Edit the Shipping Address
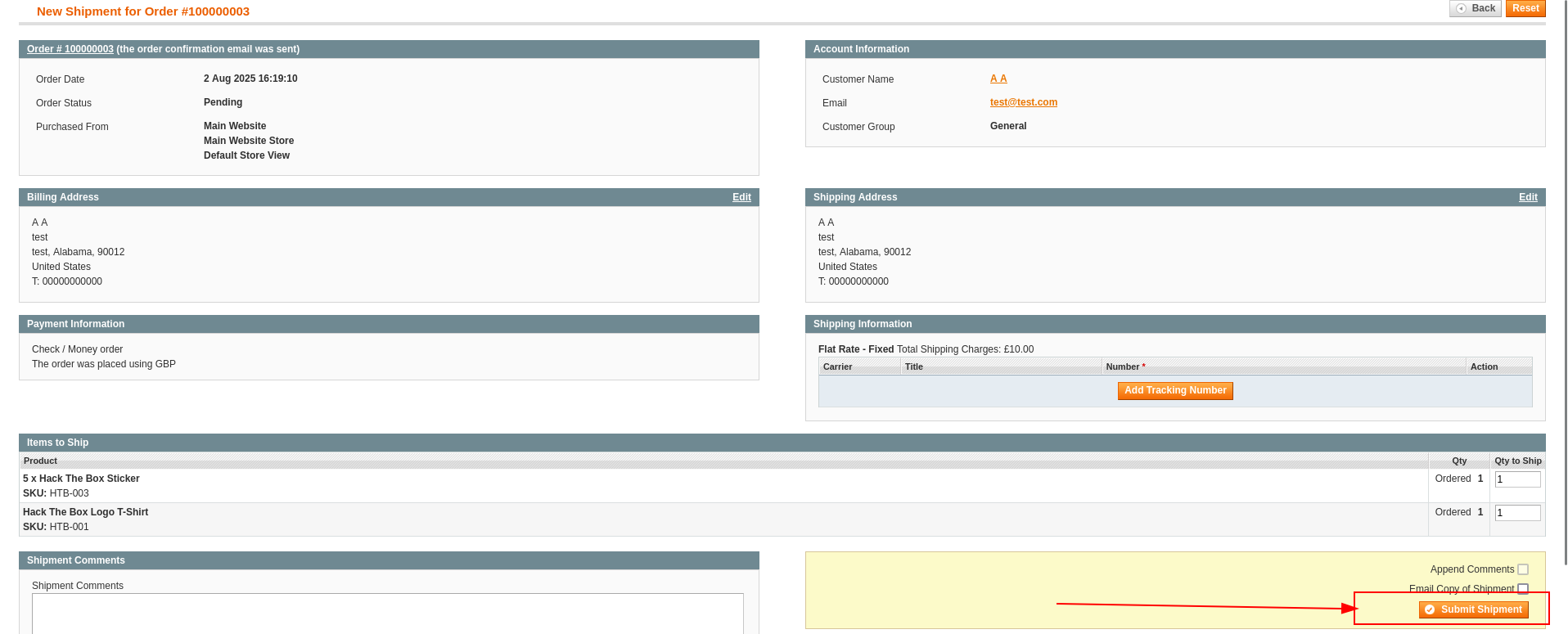 point(1528,197)
